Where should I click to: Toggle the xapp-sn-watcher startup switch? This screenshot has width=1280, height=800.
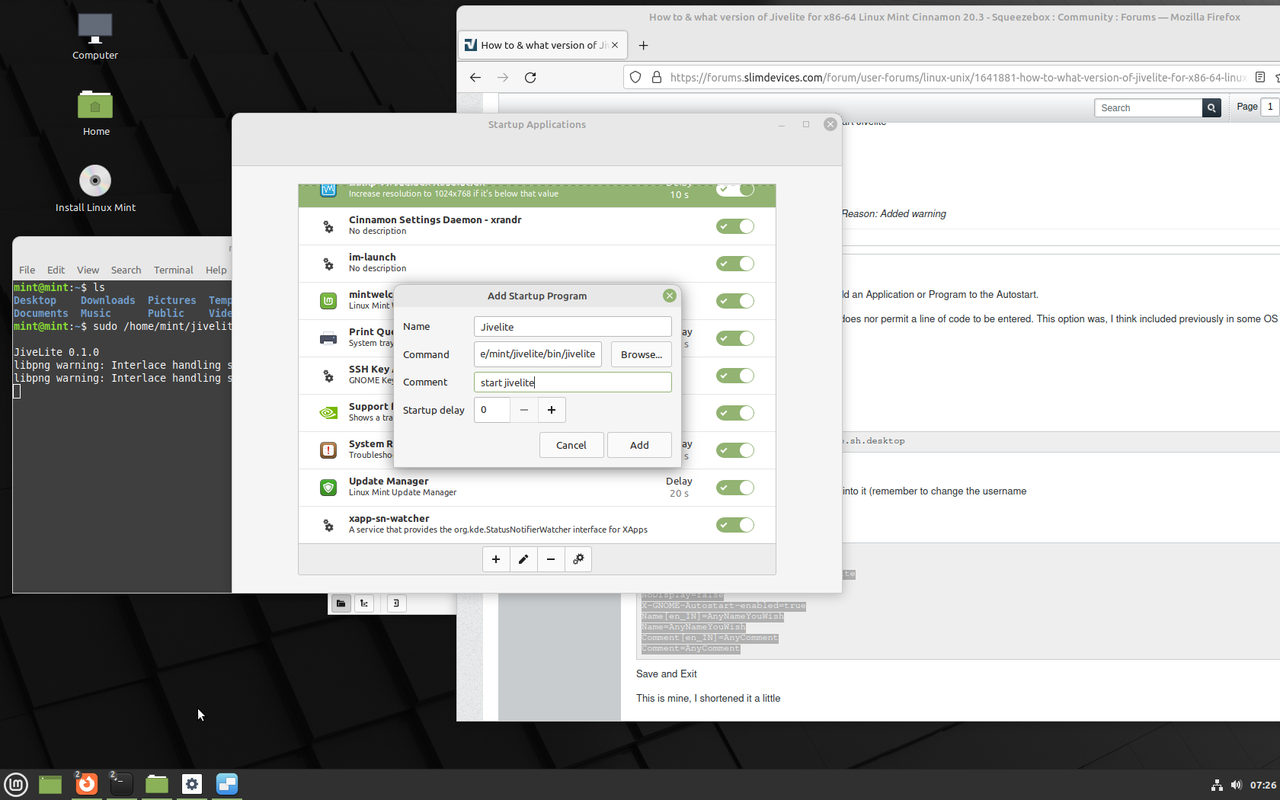(735, 525)
